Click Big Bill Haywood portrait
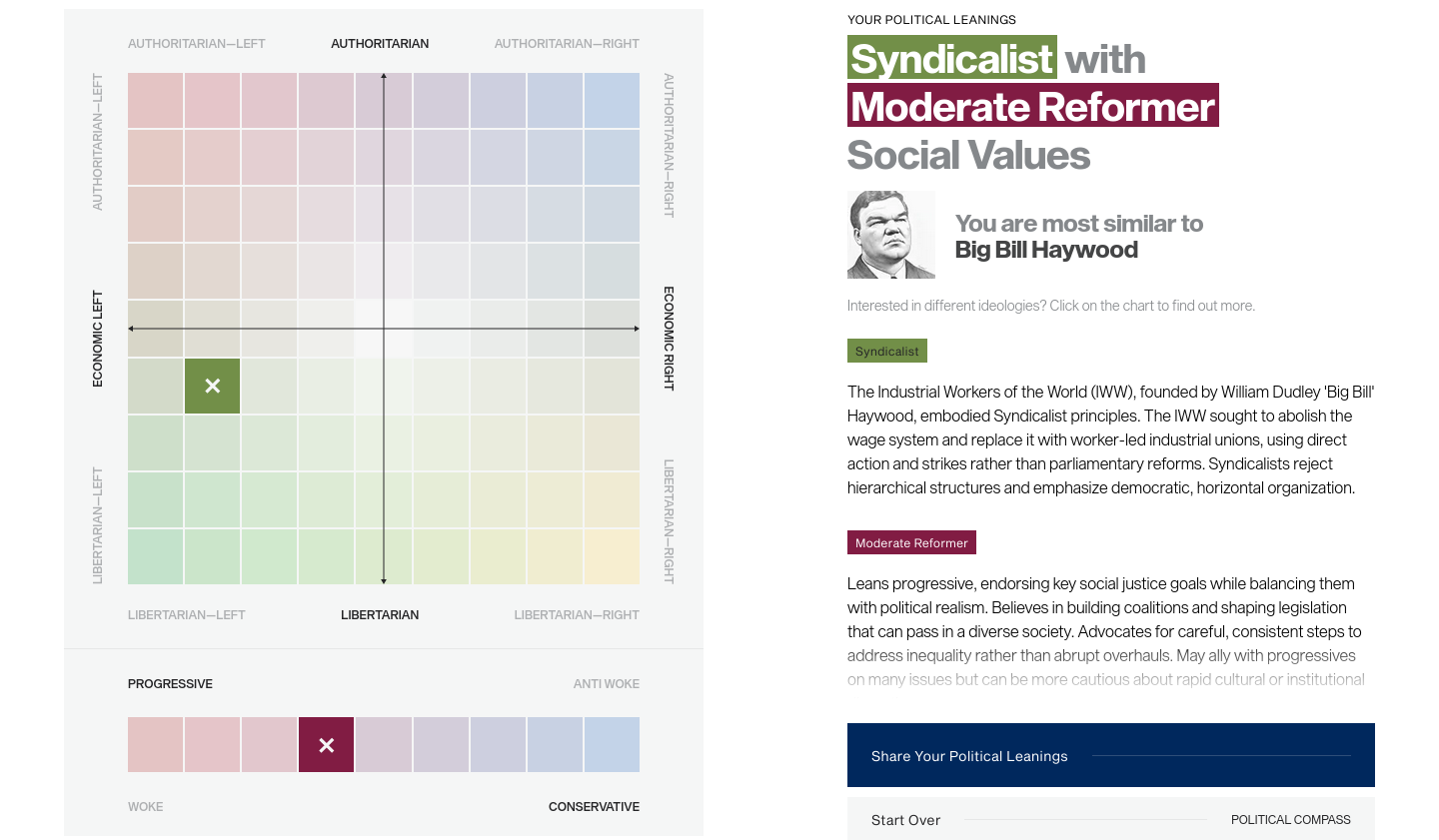 point(890,235)
